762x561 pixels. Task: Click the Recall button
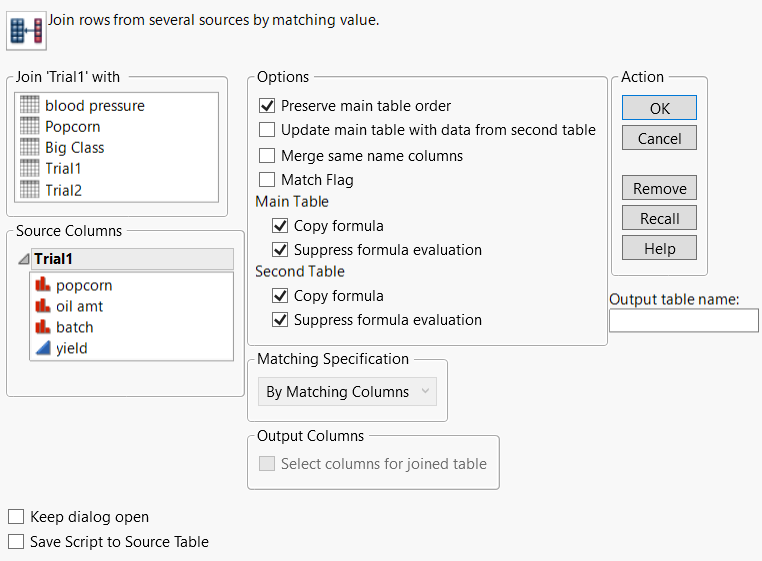tap(659, 218)
